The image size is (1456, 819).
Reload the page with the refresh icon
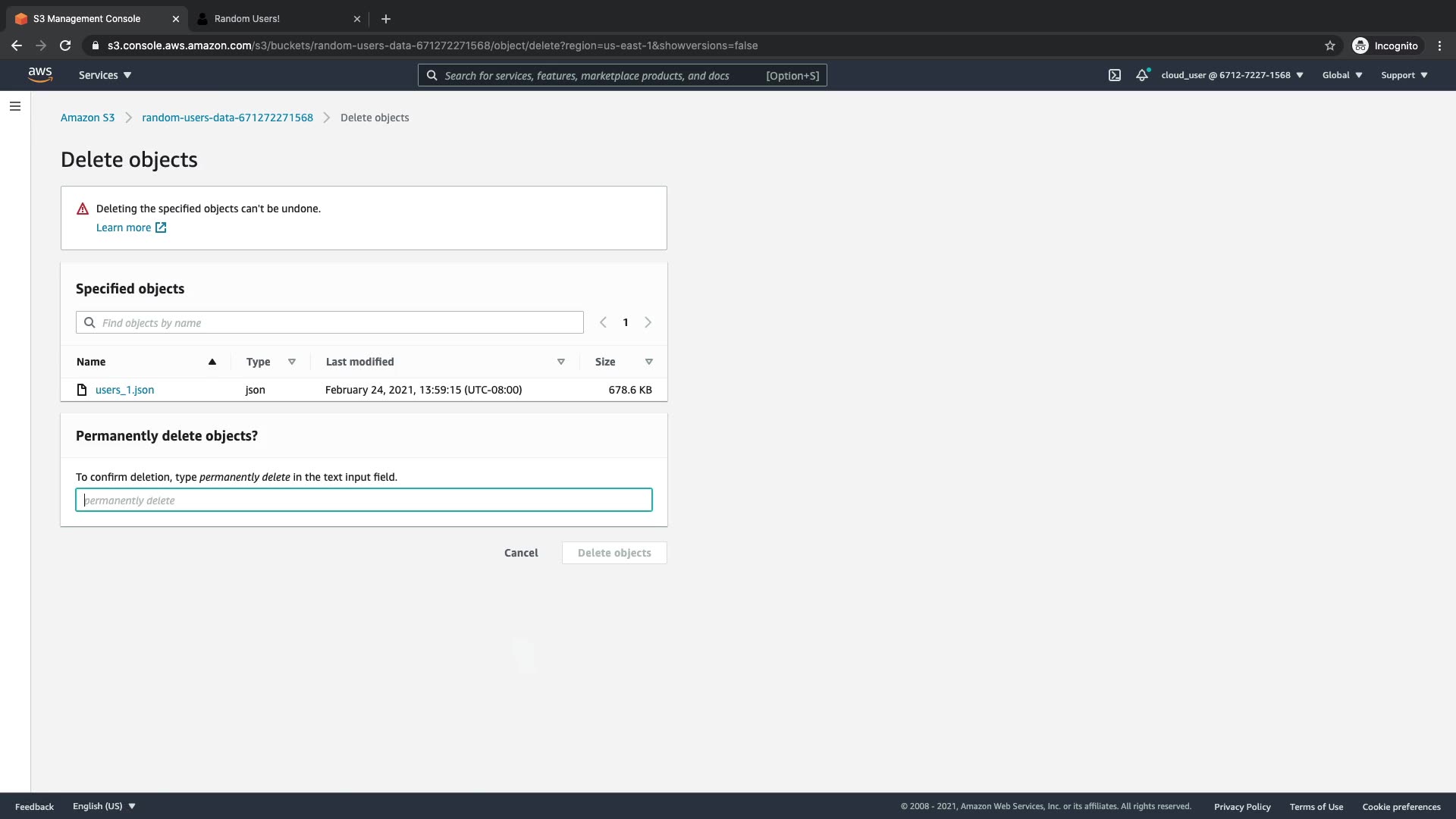click(x=65, y=45)
